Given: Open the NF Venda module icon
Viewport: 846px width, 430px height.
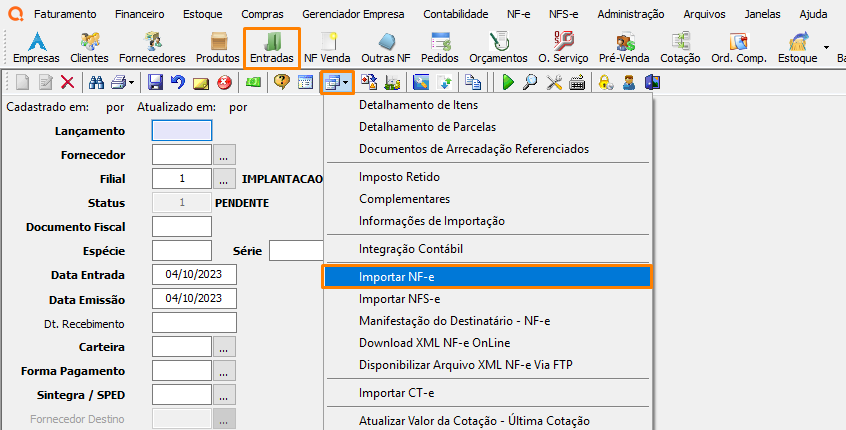Looking at the screenshot, I should tap(327, 47).
